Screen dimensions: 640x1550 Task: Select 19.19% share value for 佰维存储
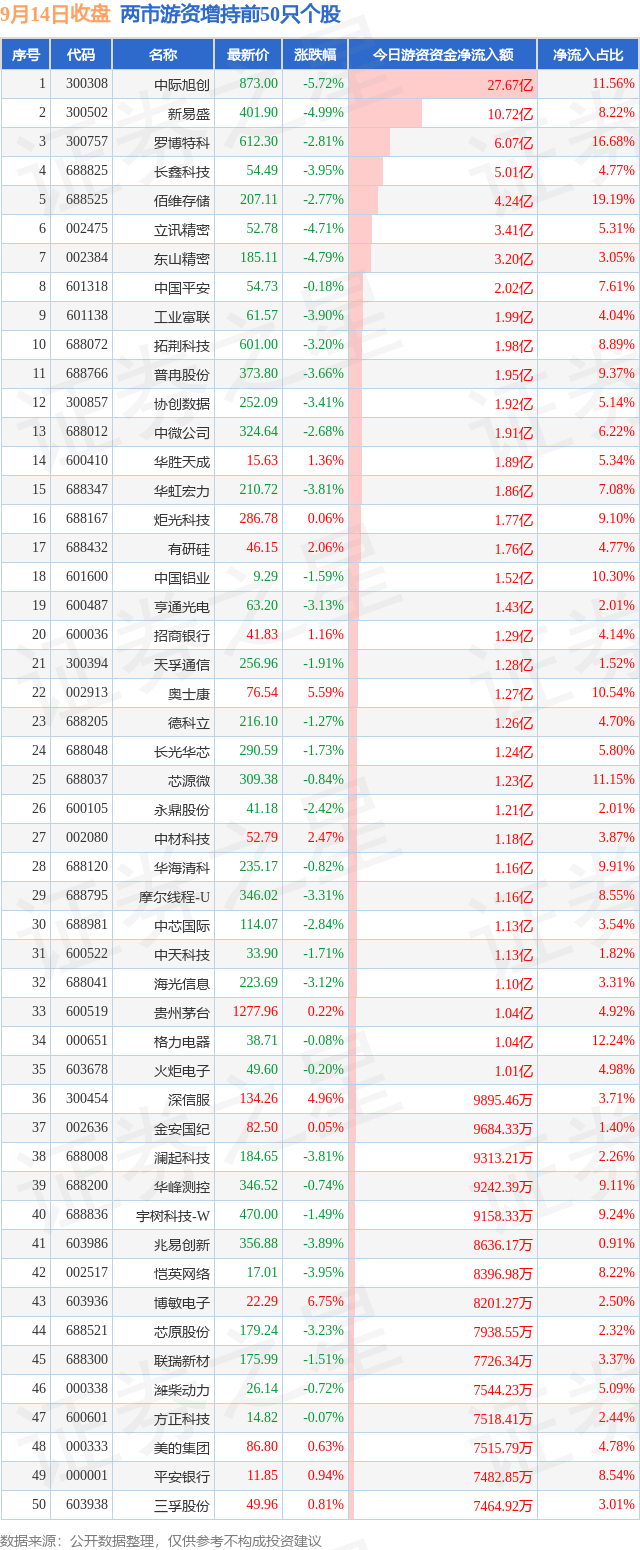[613, 200]
